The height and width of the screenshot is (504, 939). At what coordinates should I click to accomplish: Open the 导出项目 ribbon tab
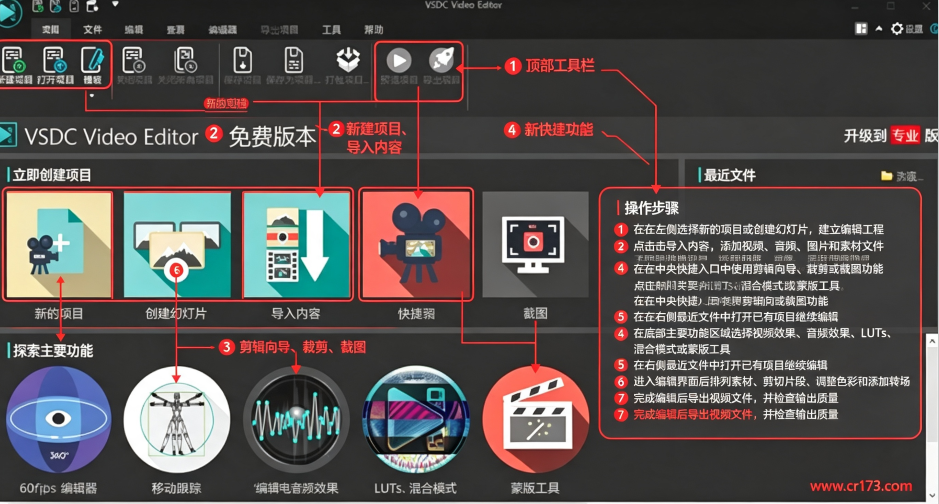(x=279, y=29)
